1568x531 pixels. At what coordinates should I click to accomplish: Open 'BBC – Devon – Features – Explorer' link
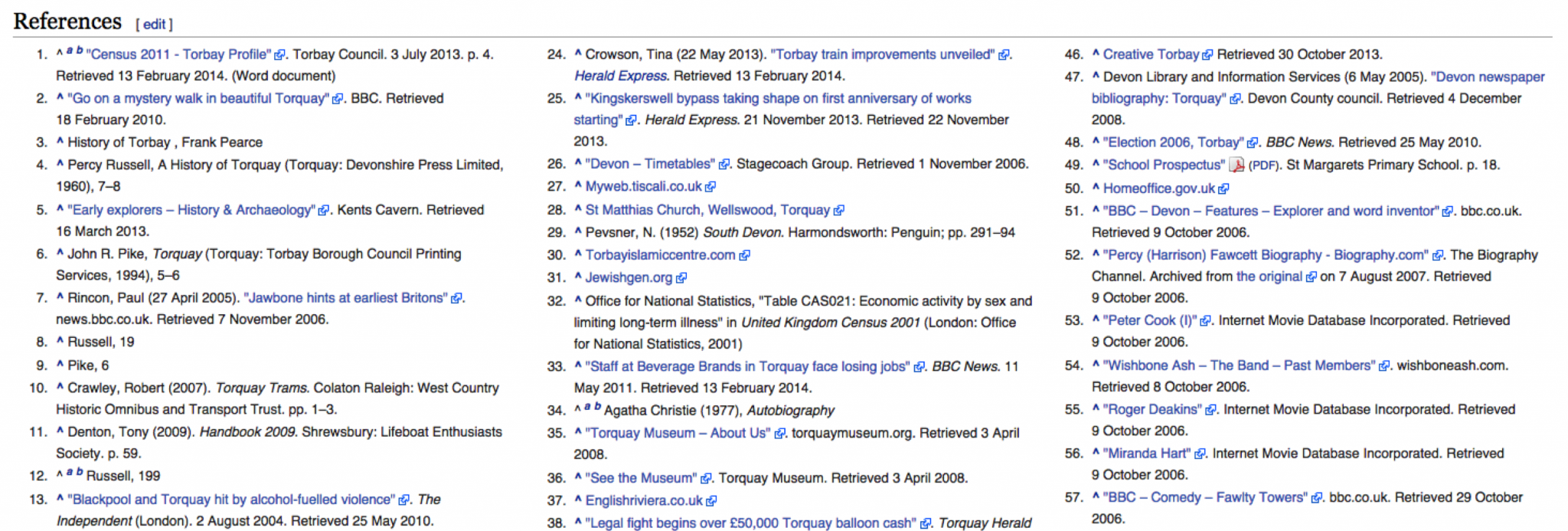coord(1271,211)
